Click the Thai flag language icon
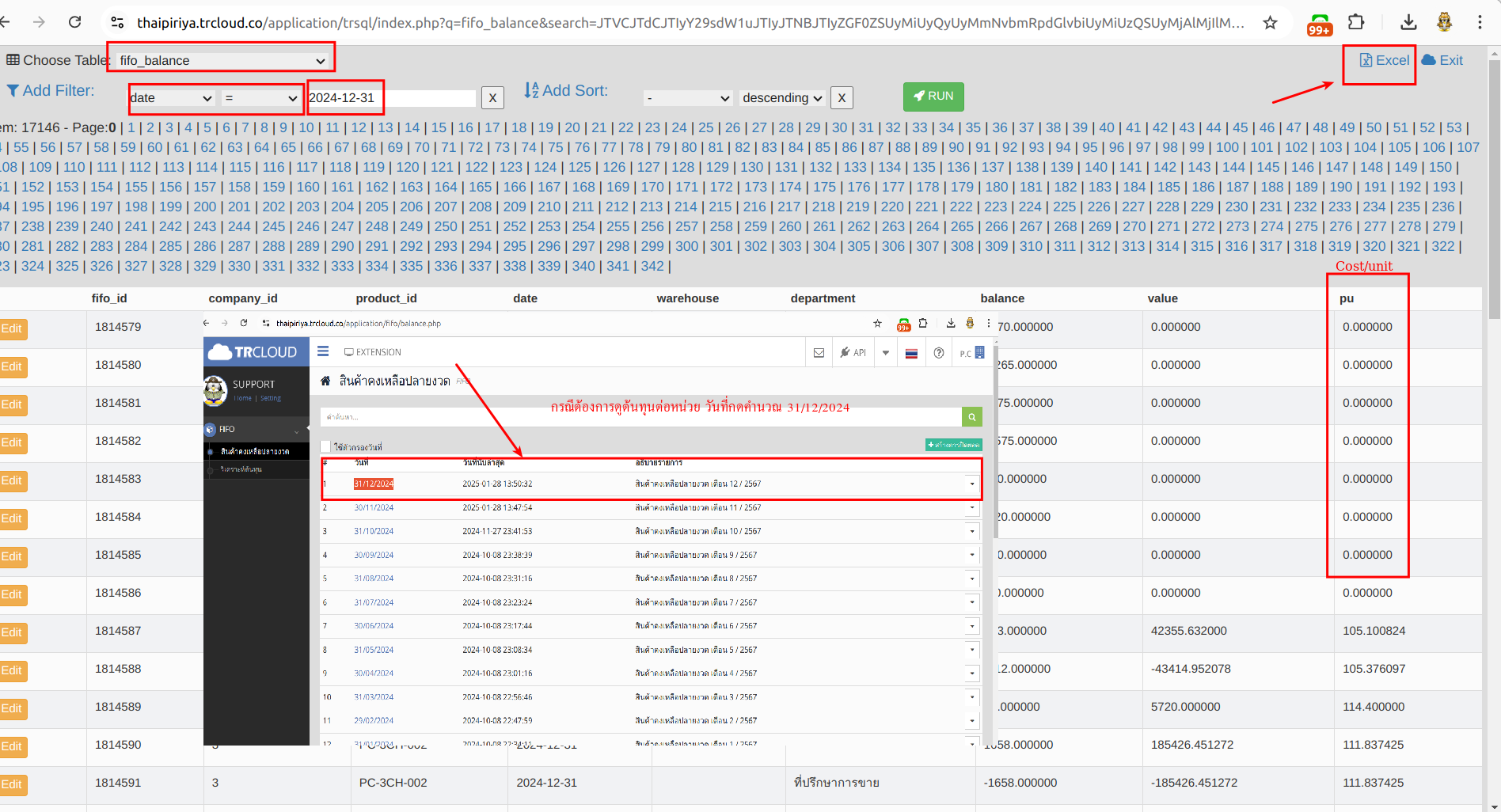This screenshot has width=1501, height=812. (x=911, y=353)
